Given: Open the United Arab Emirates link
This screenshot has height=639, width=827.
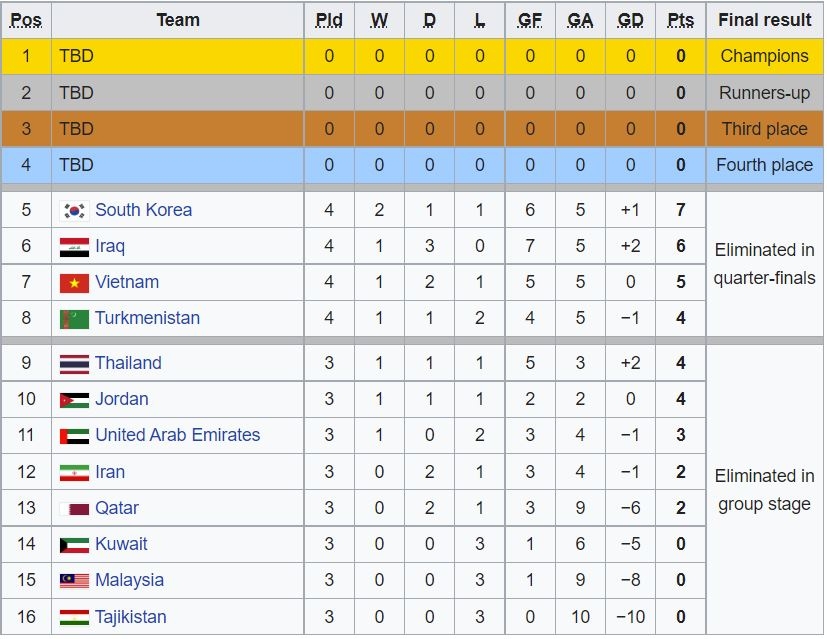Looking at the screenshot, I should click(x=178, y=435).
